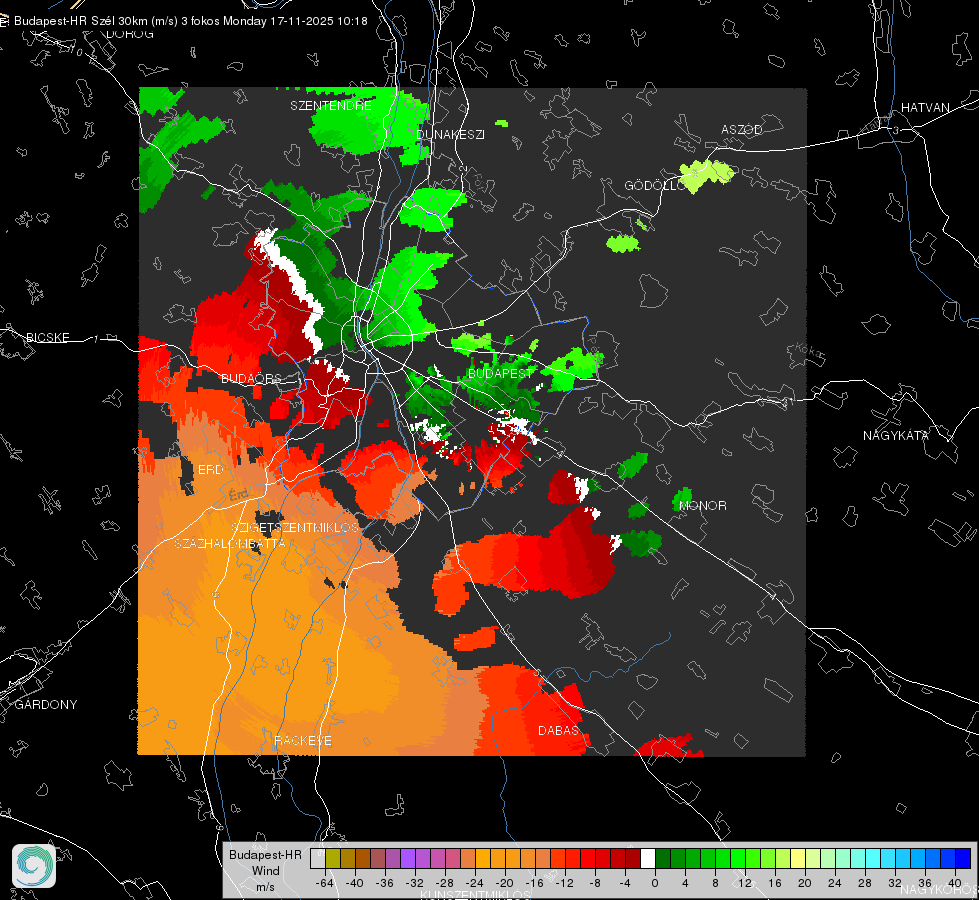The height and width of the screenshot is (900, 979).
Task: Click the deep blue legend swatch above 40
Action: tap(963, 859)
